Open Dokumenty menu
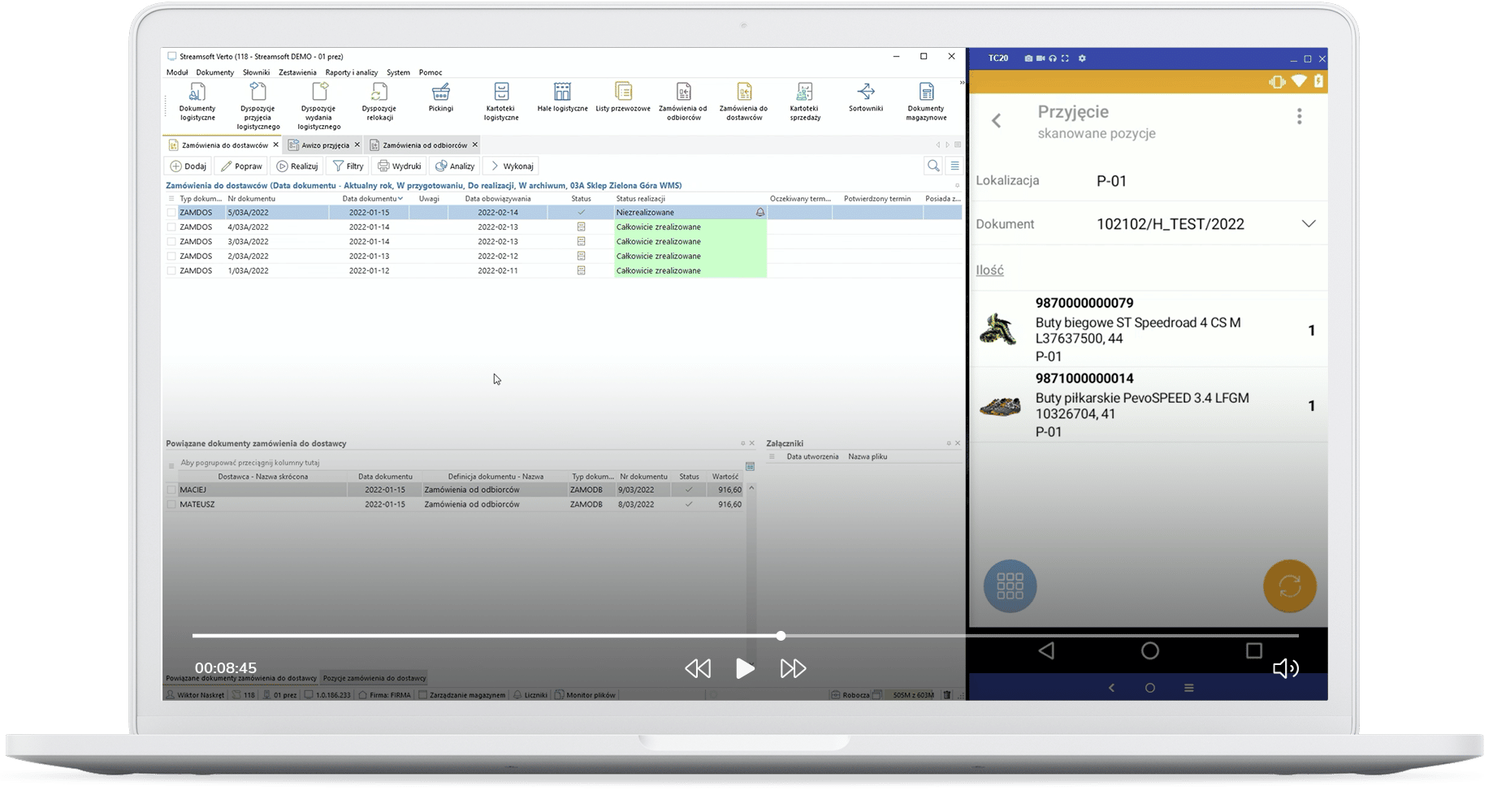1493x812 pixels. pos(215,72)
